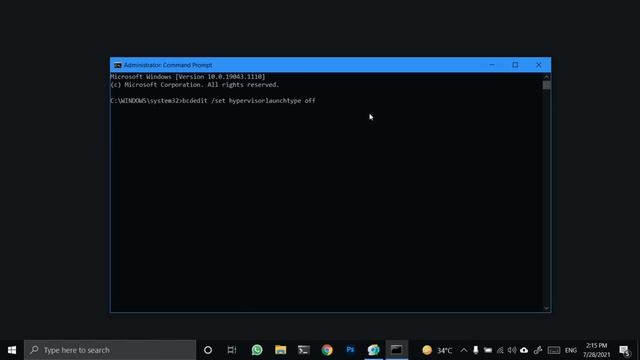
Task: Click the microphone tray icon
Action: click(x=476, y=350)
